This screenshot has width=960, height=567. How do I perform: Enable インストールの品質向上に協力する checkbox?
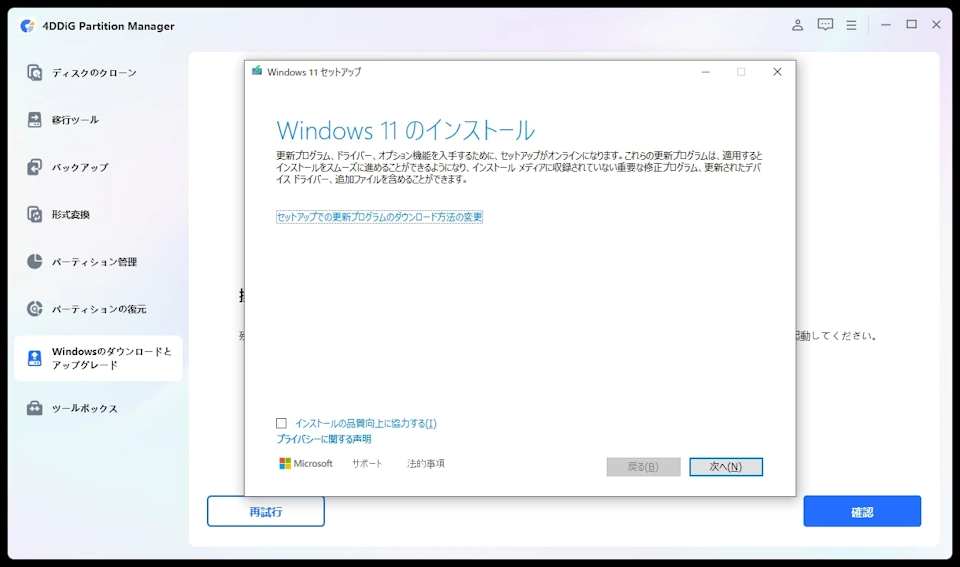(281, 423)
